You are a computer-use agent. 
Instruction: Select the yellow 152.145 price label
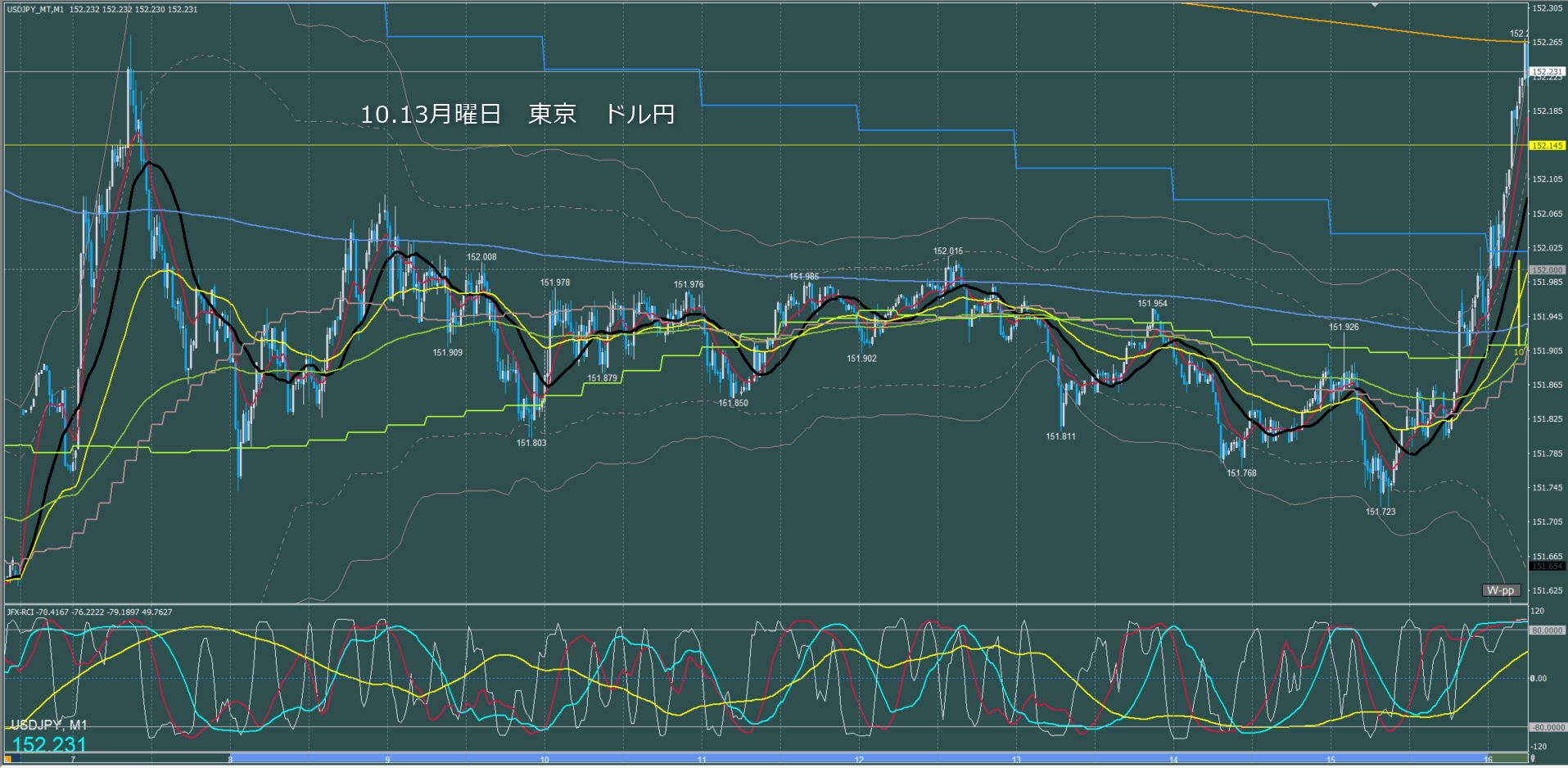coord(1547,146)
